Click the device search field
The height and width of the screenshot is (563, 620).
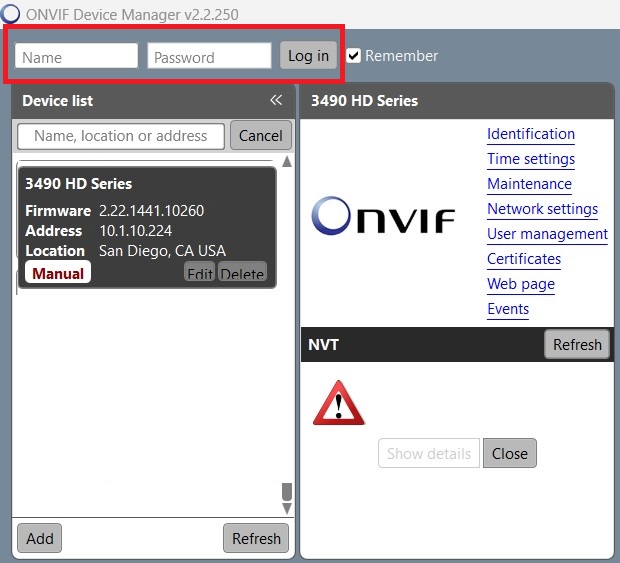(121, 136)
